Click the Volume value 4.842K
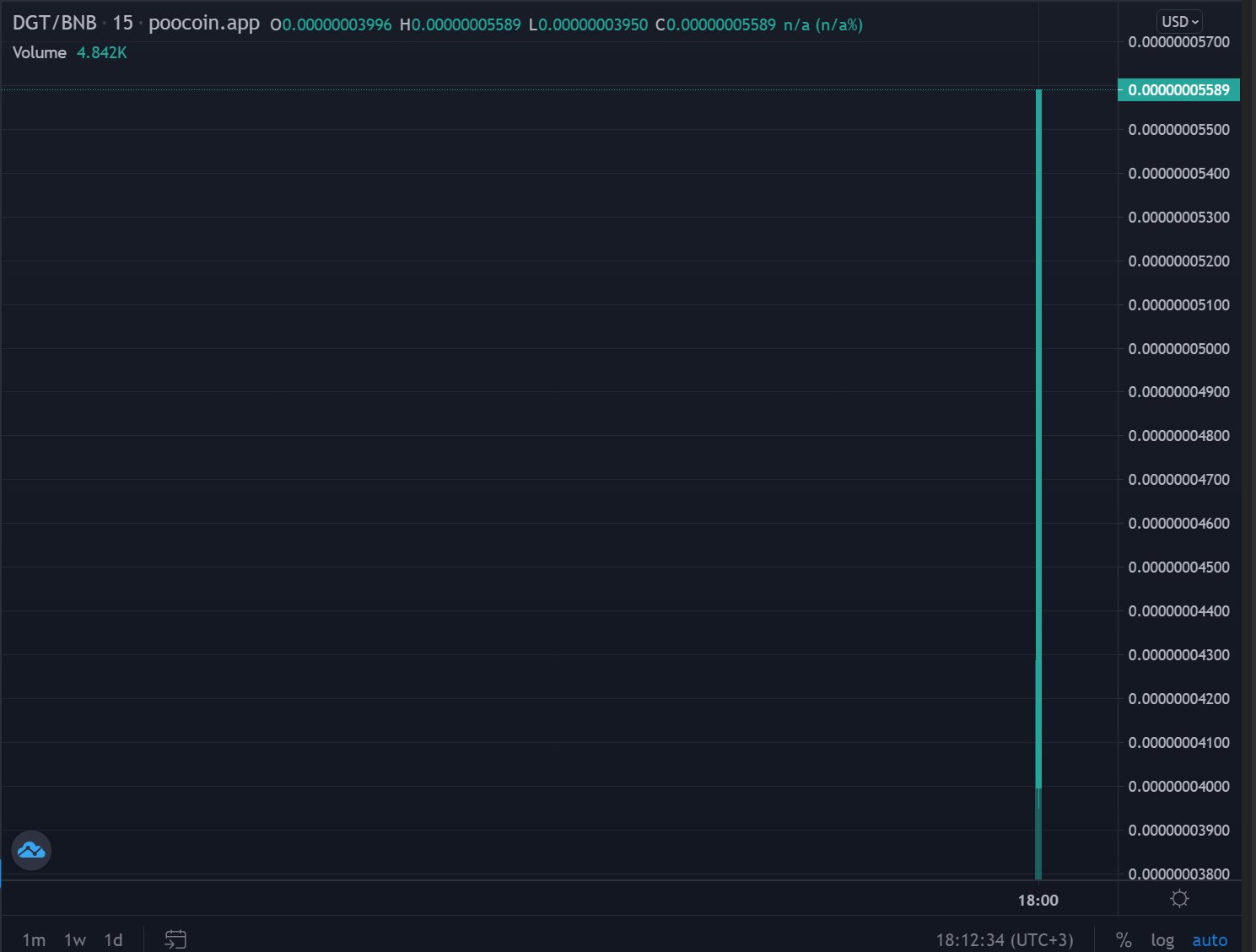 (x=101, y=52)
